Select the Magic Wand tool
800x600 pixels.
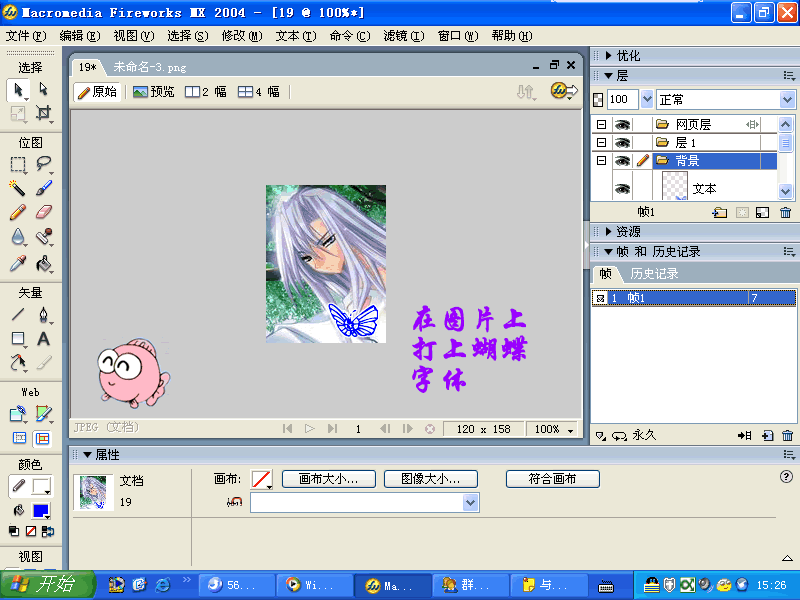pyautogui.click(x=18, y=188)
